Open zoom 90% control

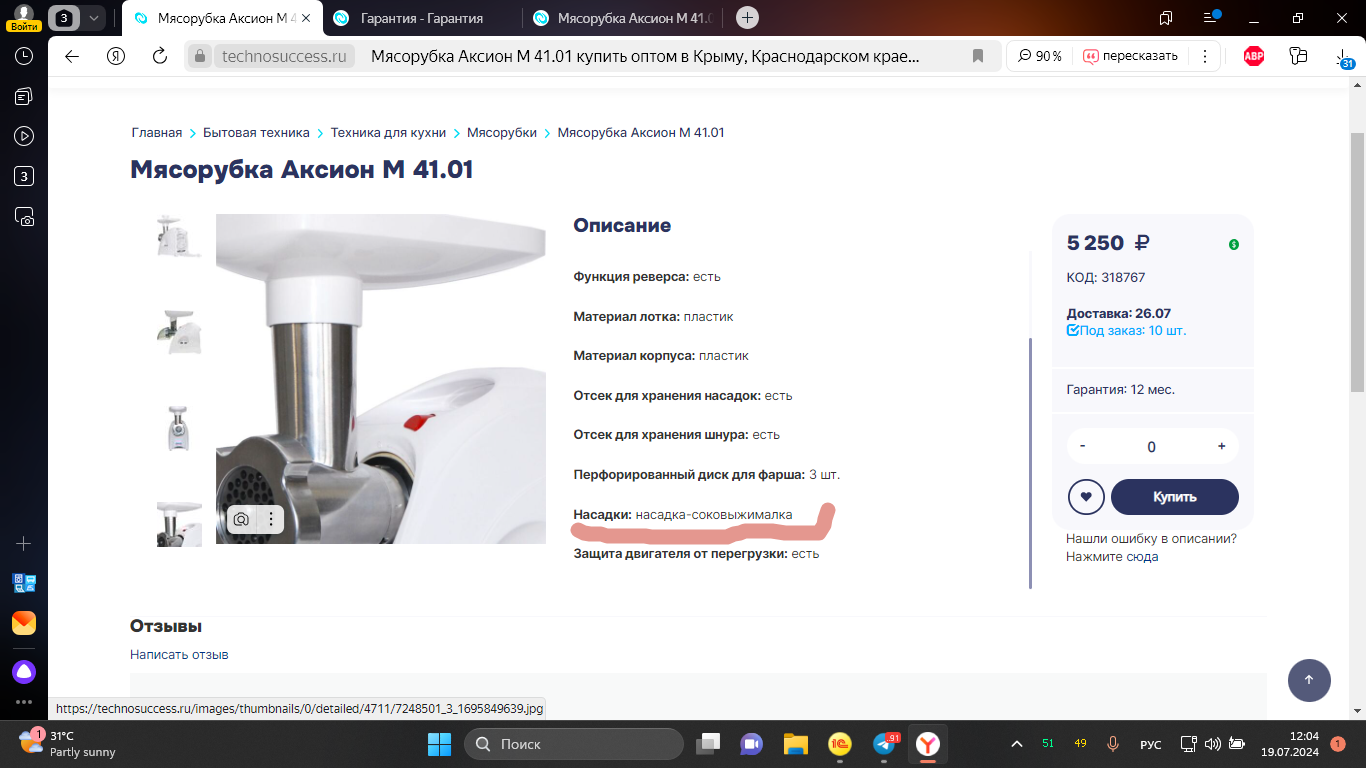click(1040, 56)
